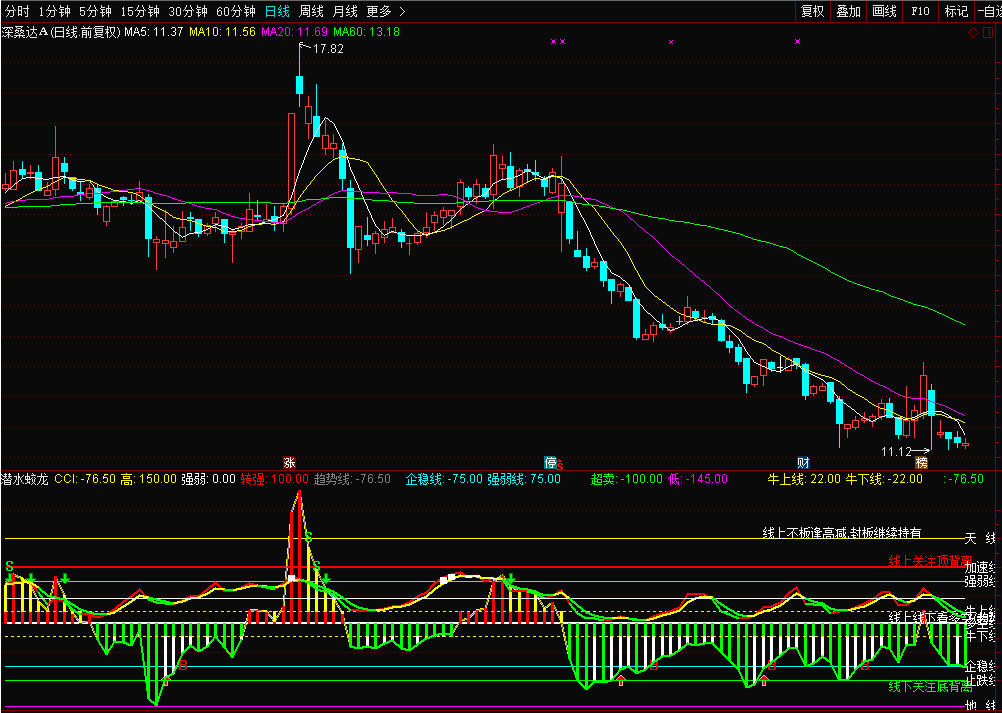Image resolution: width=1002 pixels, height=713 pixels.
Task: Click the red 涨 event marker icon
Action: point(289,463)
